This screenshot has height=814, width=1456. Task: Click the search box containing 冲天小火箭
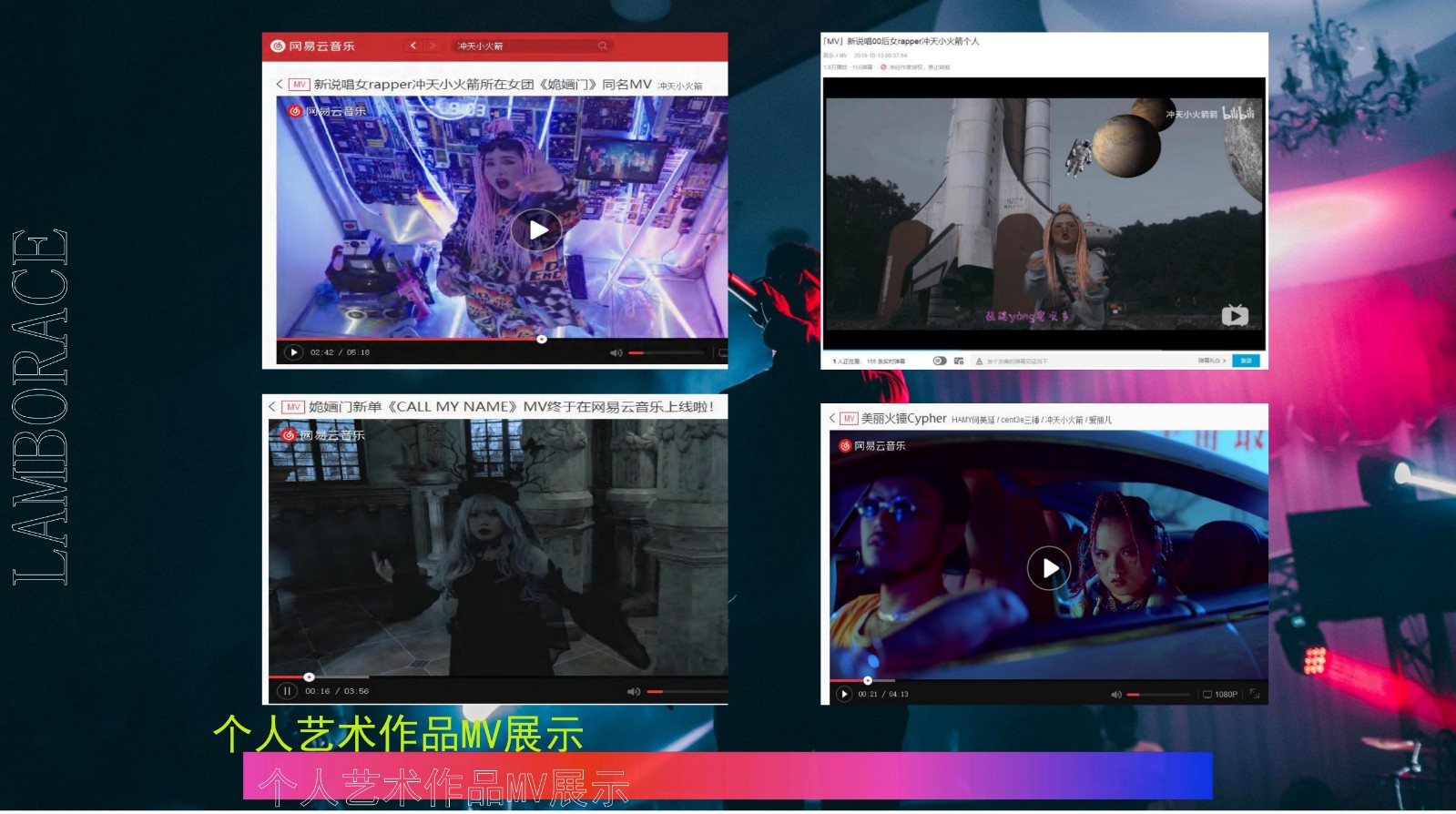pyautogui.click(x=532, y=46)
